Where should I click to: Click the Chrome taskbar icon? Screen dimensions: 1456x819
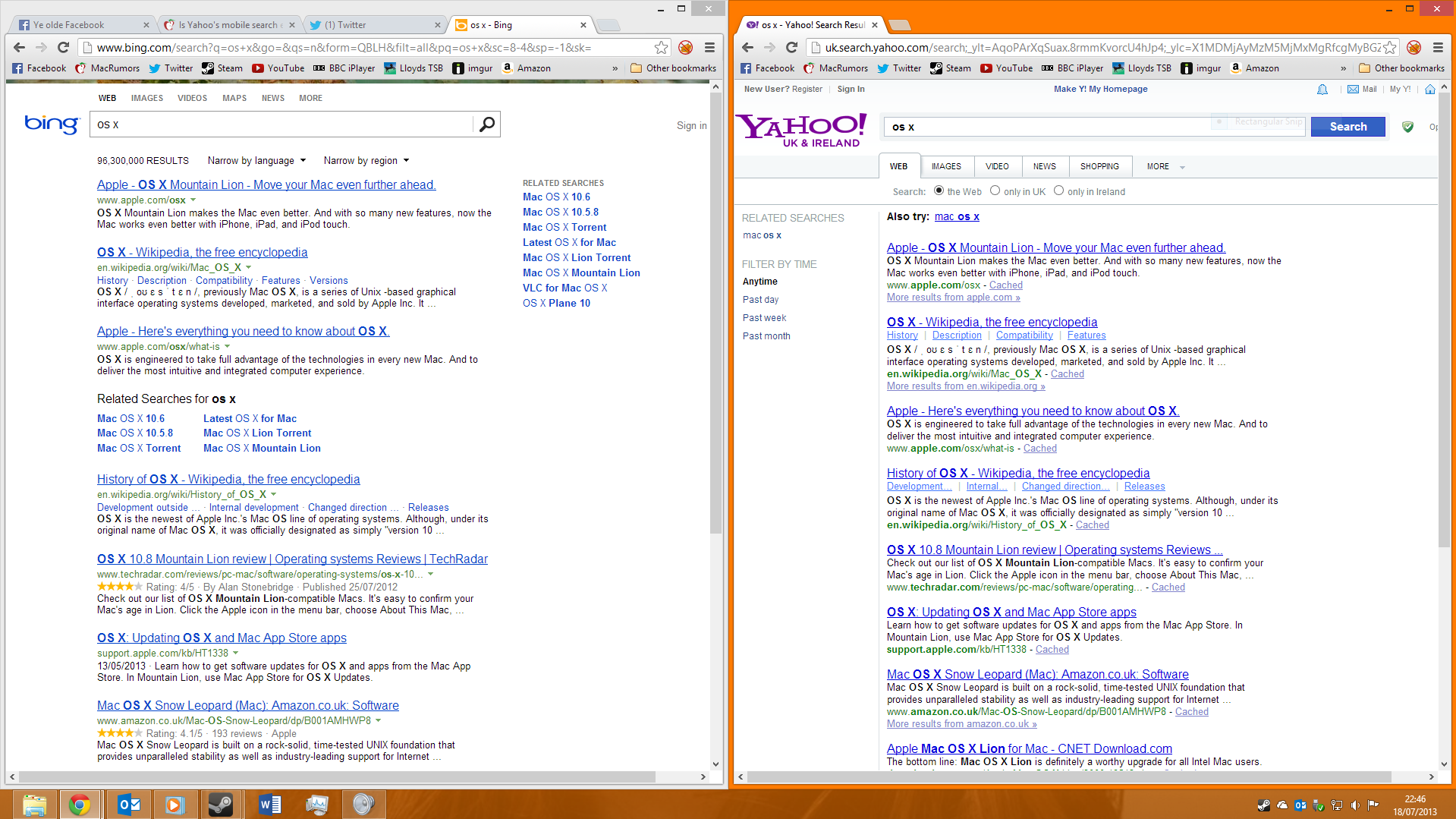pyautogui.click(x=79, y=805)
